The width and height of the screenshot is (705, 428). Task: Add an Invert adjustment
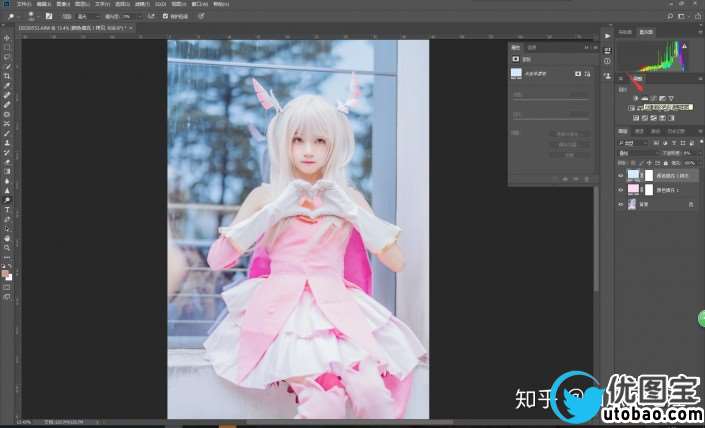(x=636, y=118)
